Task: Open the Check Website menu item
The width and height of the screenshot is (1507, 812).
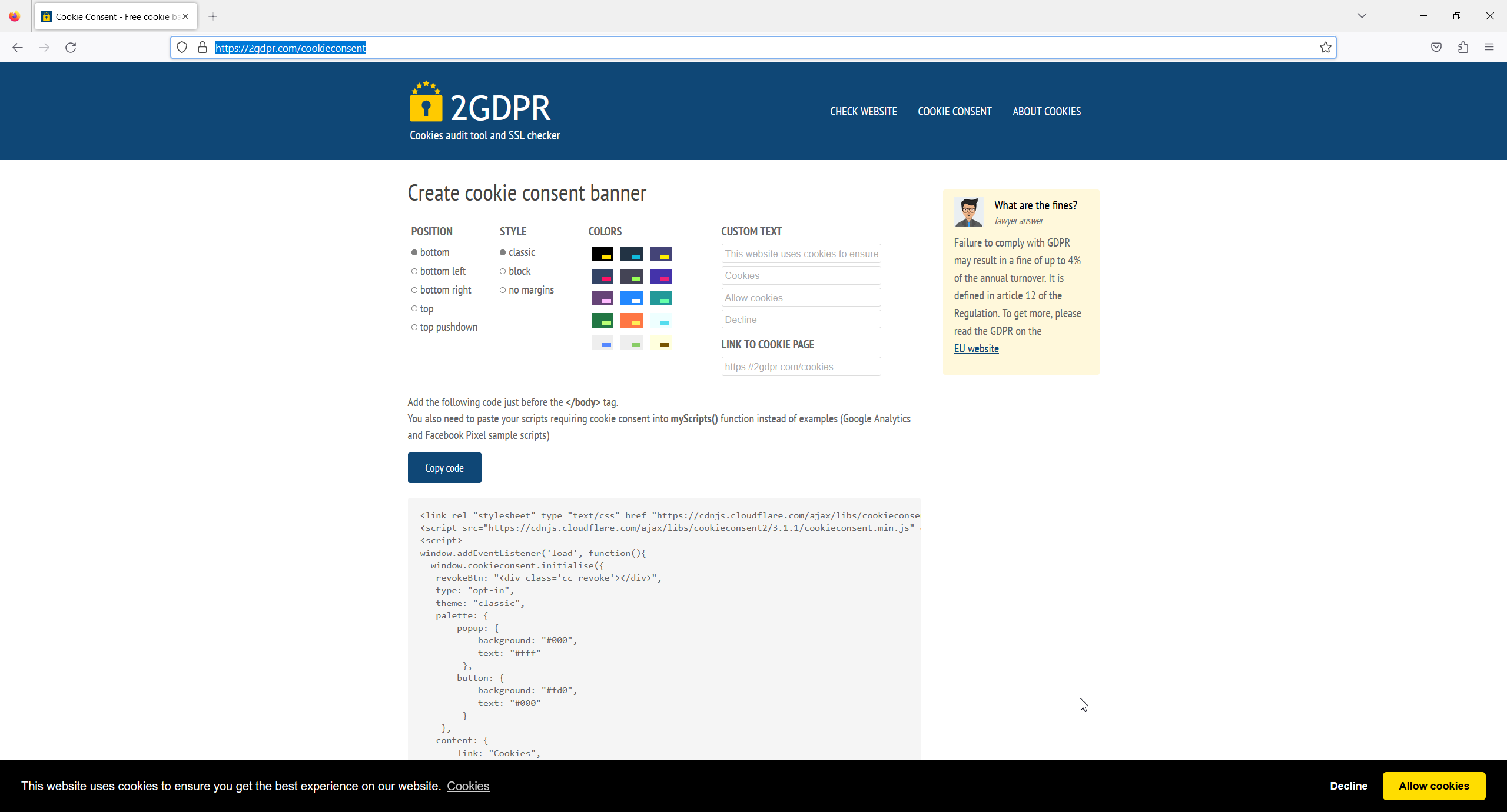Action: click(x=863, y=112)
